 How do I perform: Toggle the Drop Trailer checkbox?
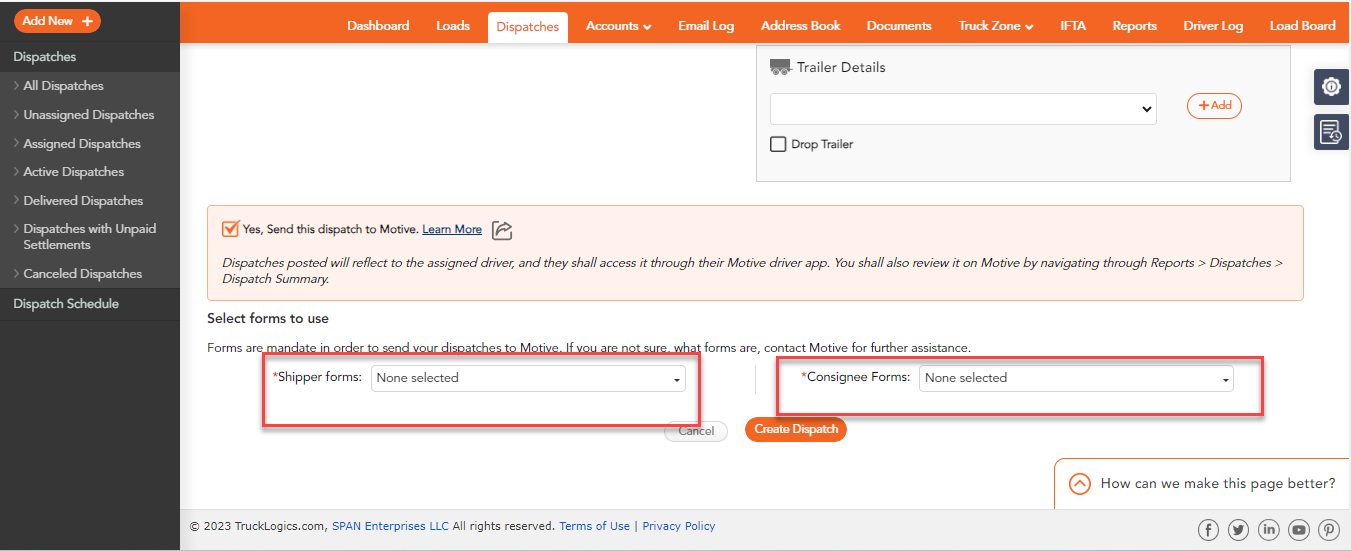[778, 144]
